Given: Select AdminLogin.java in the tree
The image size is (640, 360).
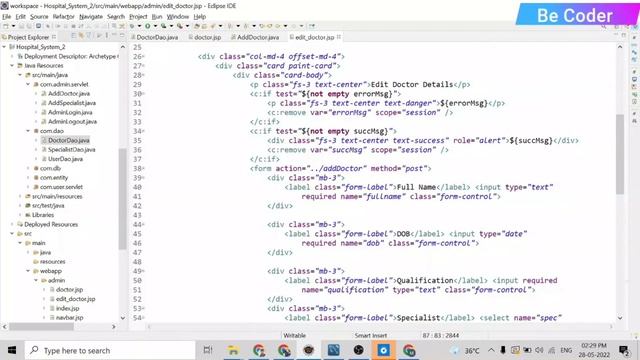Looking at the screenshot, I should (70, 112).
